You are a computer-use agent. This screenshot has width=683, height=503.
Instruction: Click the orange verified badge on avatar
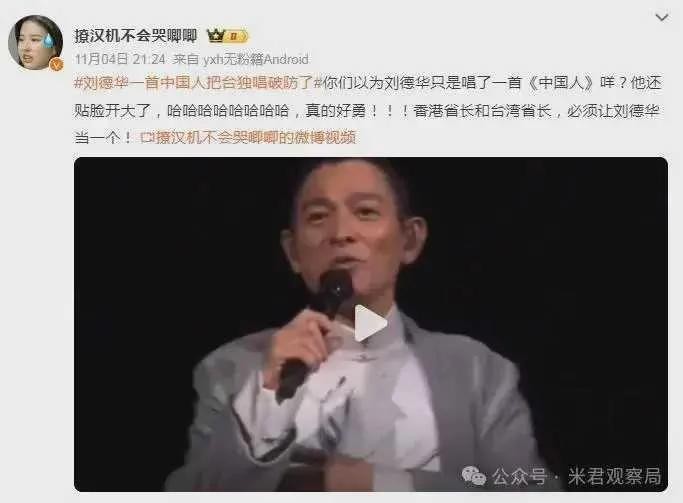point(56,64)
